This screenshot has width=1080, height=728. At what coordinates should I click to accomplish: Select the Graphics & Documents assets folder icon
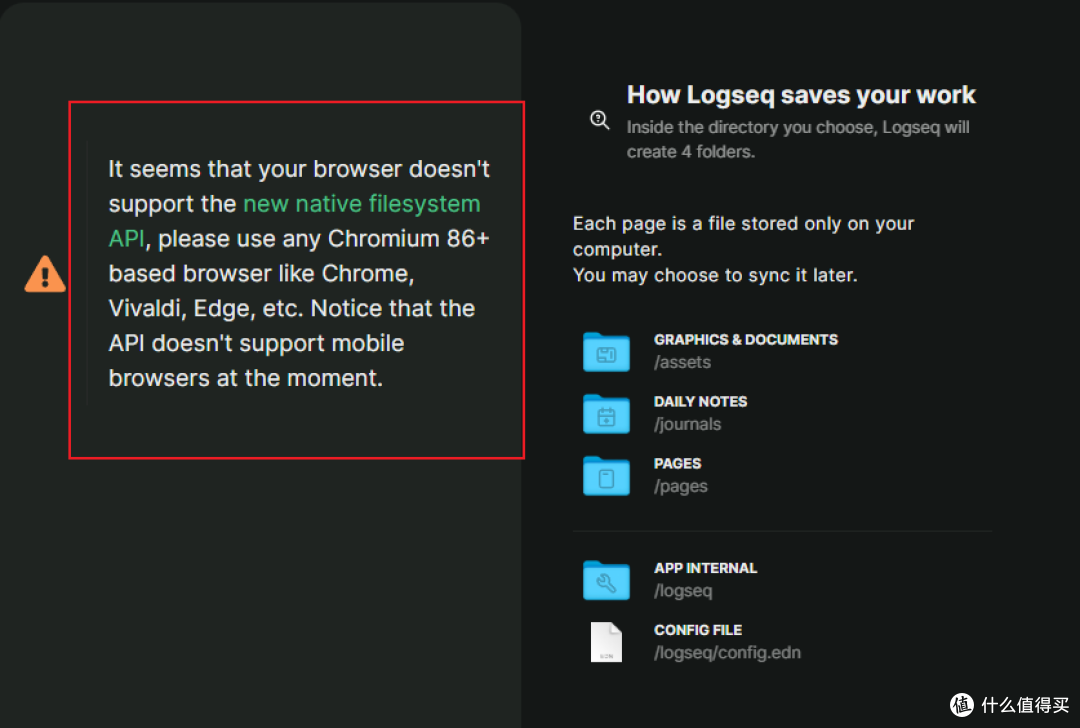pos(606,352)
